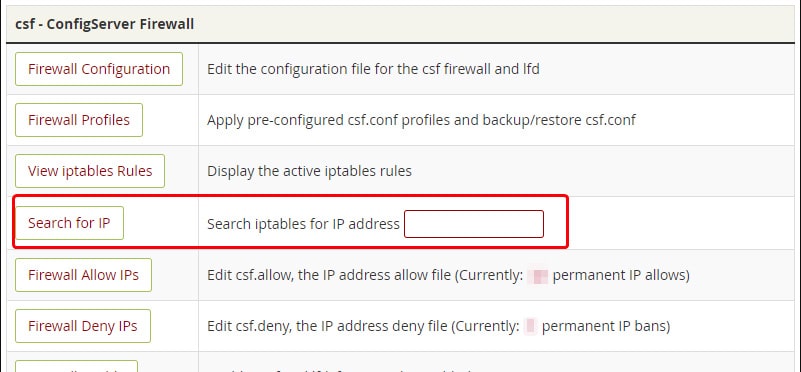Click the 'Search iptables for IP address' label
Viewport: 801px width, 372px height.
coord(303,224)
